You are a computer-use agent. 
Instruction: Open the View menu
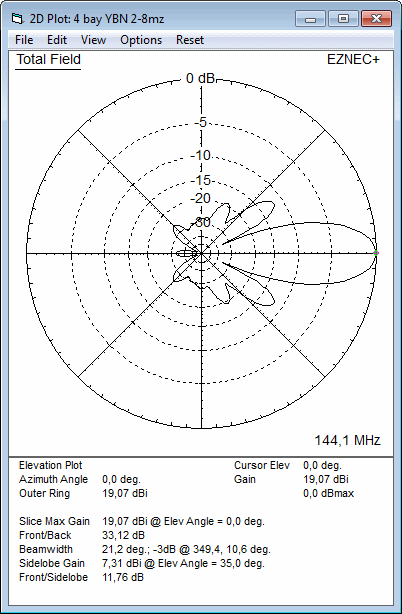pyautogui.click(x=93, y=40)
